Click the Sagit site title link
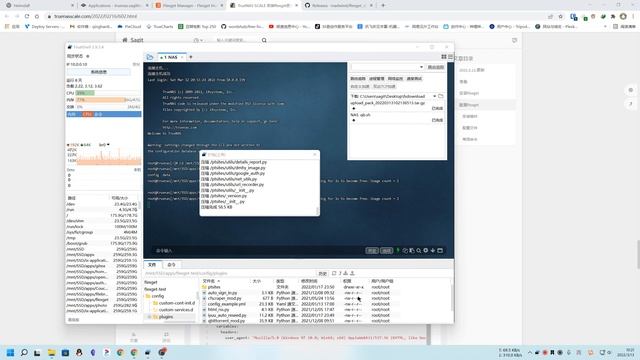Screen dimensions: 640x360 [x=133, y=40]
